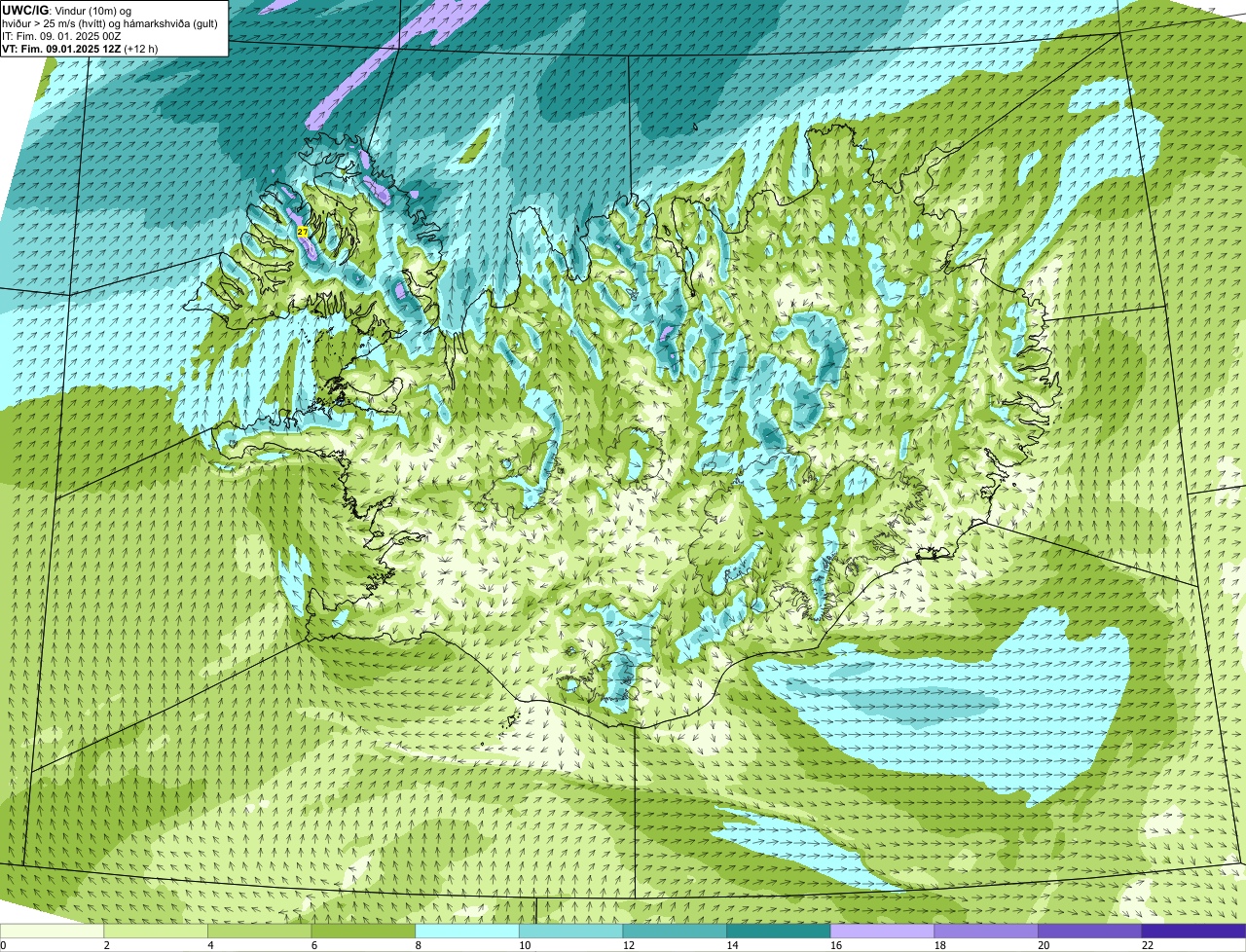Select the 0–2 m/s pale cream swatch
The image size is (1246, 952).
52,931
